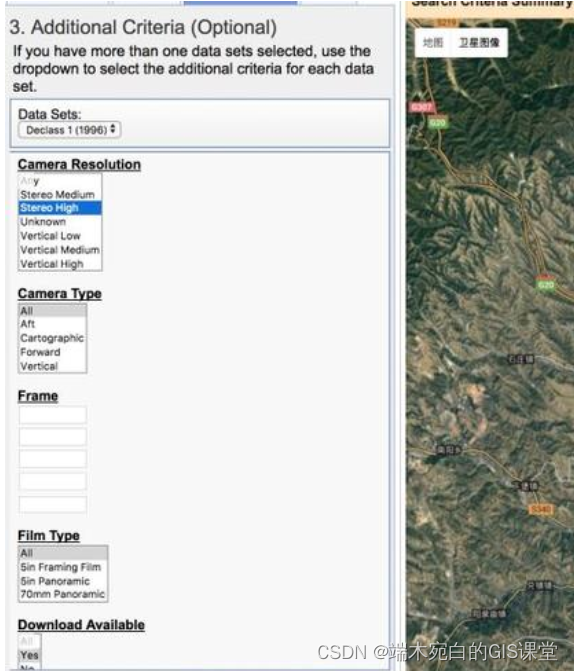Choose Forward camera type

(52, 352)
